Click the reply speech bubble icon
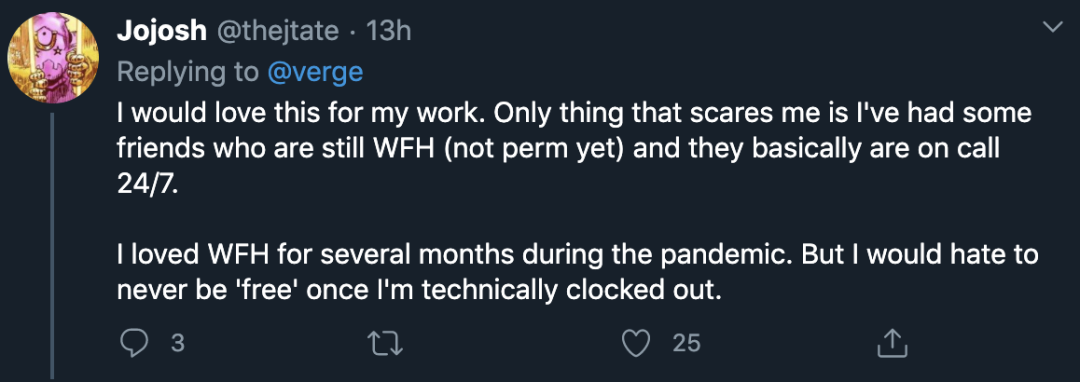The height and width of the screenshot is (382, 1080). point(134,343)
